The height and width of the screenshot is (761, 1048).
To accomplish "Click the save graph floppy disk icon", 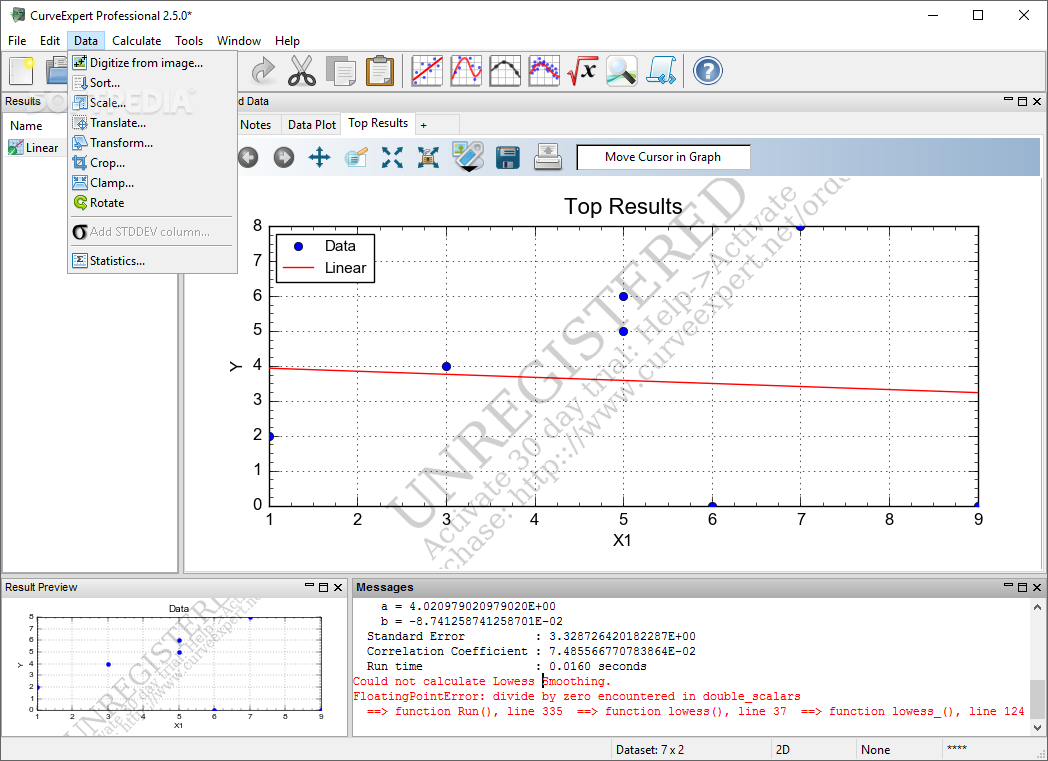I will (x=508, y=158).
